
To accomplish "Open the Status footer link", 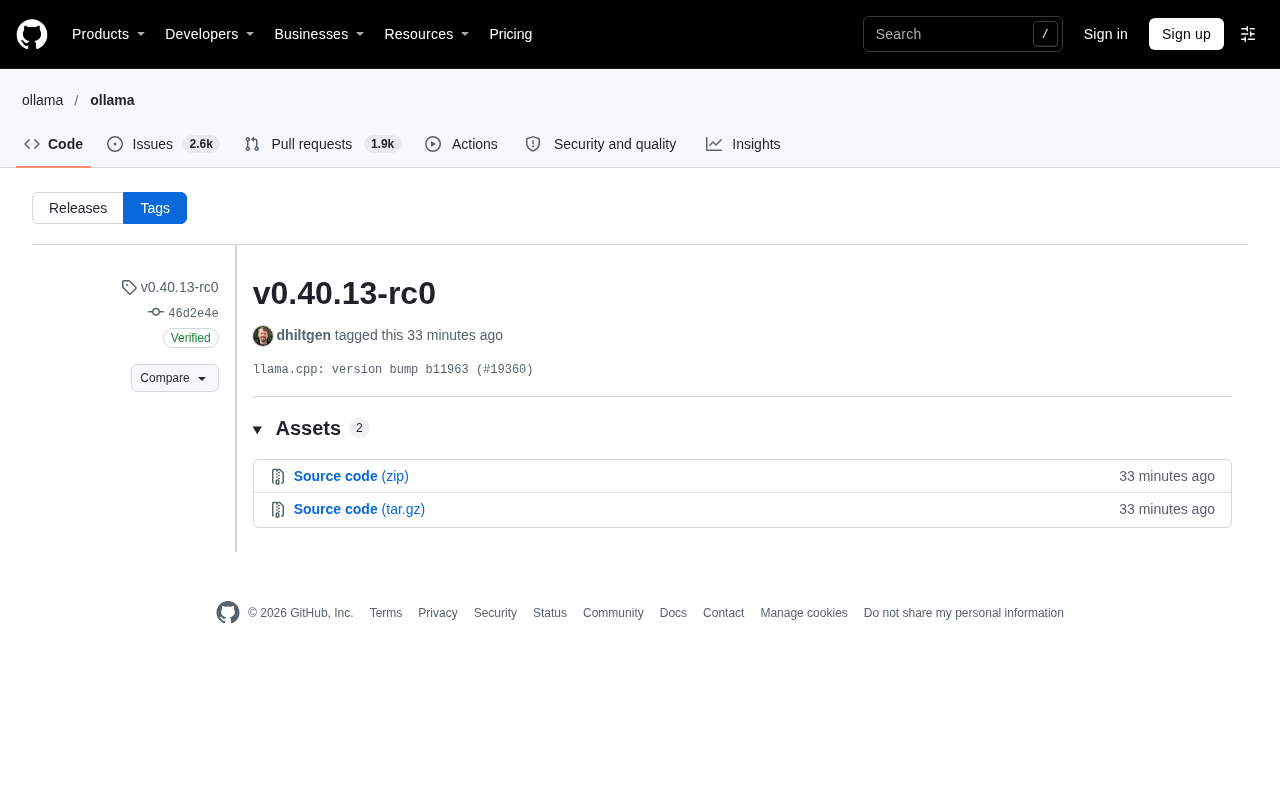I will tap(550, 613).
